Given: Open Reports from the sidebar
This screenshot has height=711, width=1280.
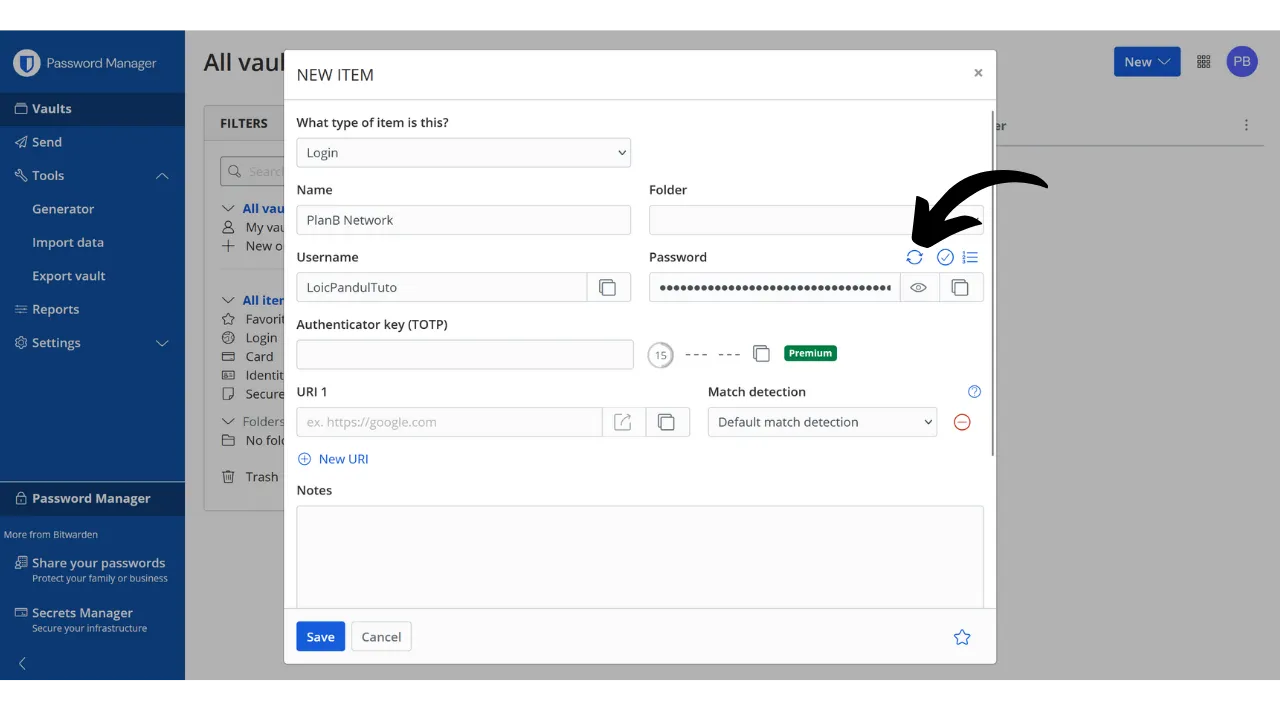Looking at the screenshot, I should [55, 309].
